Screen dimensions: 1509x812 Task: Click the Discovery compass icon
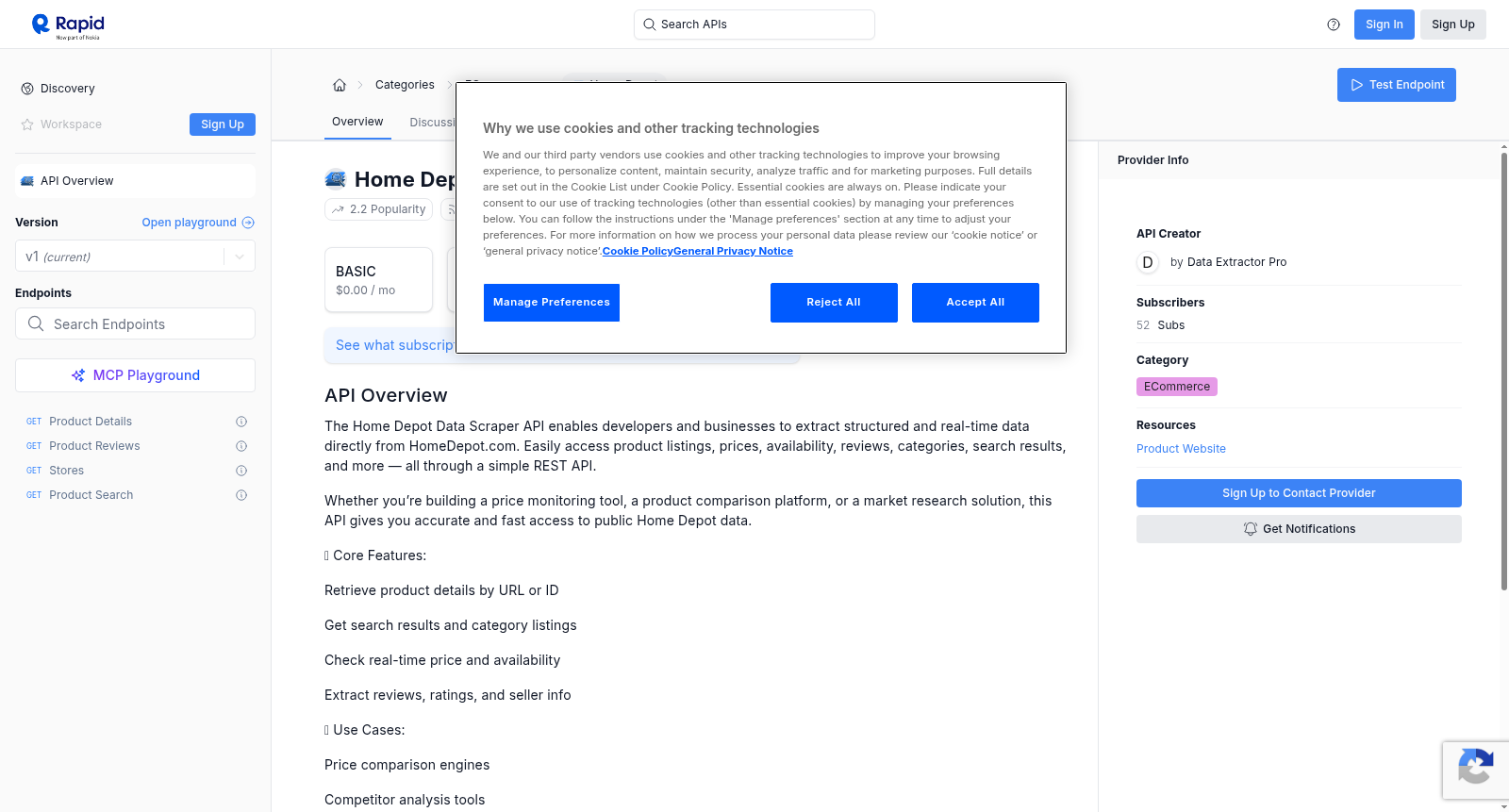27,89
